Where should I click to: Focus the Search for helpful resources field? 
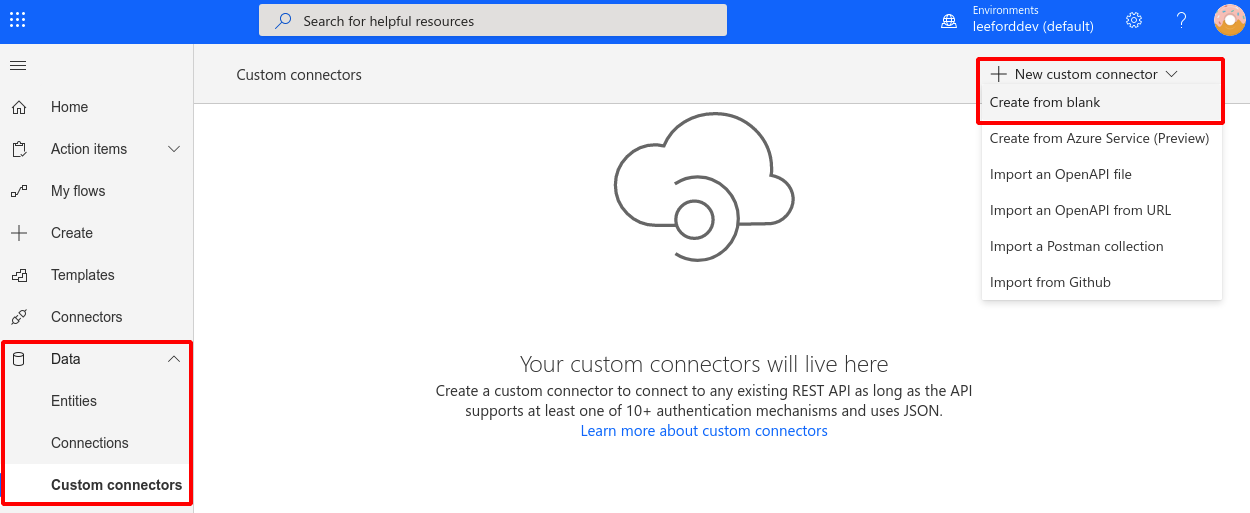pyautogui.click(x=493, y=21)
